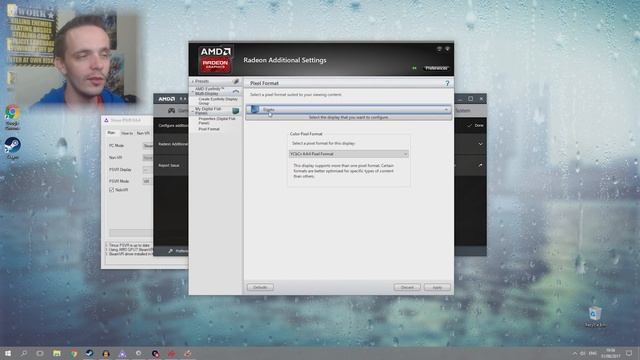Click the display icon beside My Digital Flat Panels
The image size is (640, 360).
[x=236, y=111]
